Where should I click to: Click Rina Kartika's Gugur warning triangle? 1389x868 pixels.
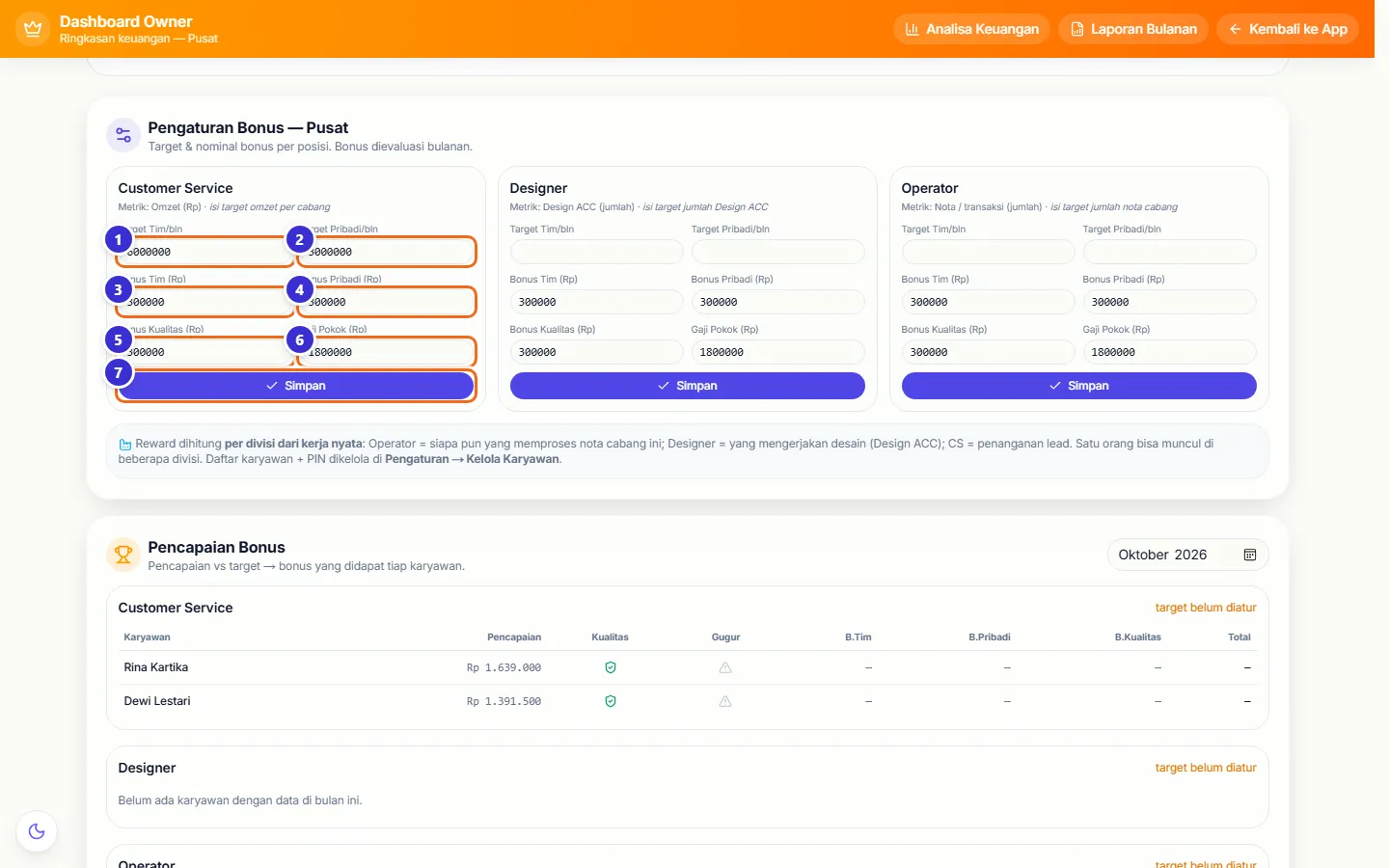pyautogui.click(x=725, y=667)
